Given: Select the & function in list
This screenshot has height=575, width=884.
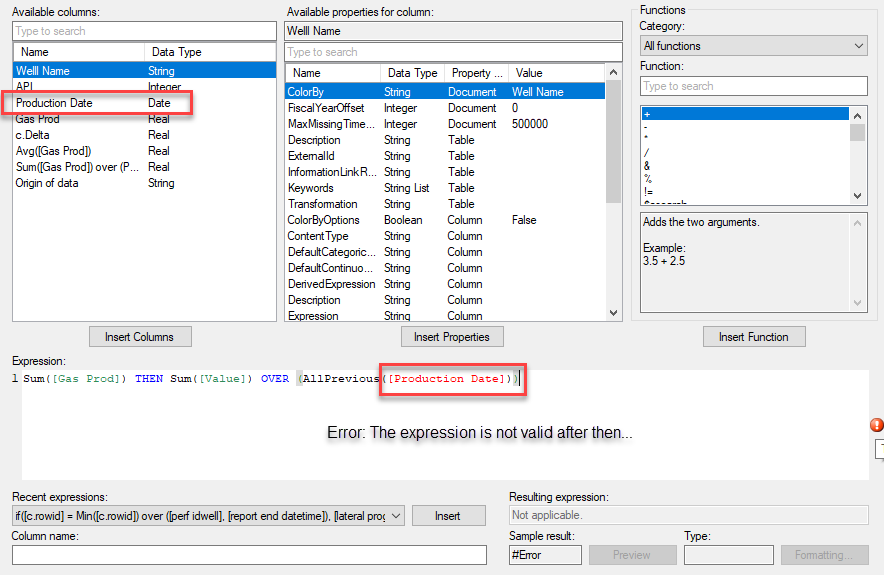Looking at the screenshot, I should coord(745,166).
